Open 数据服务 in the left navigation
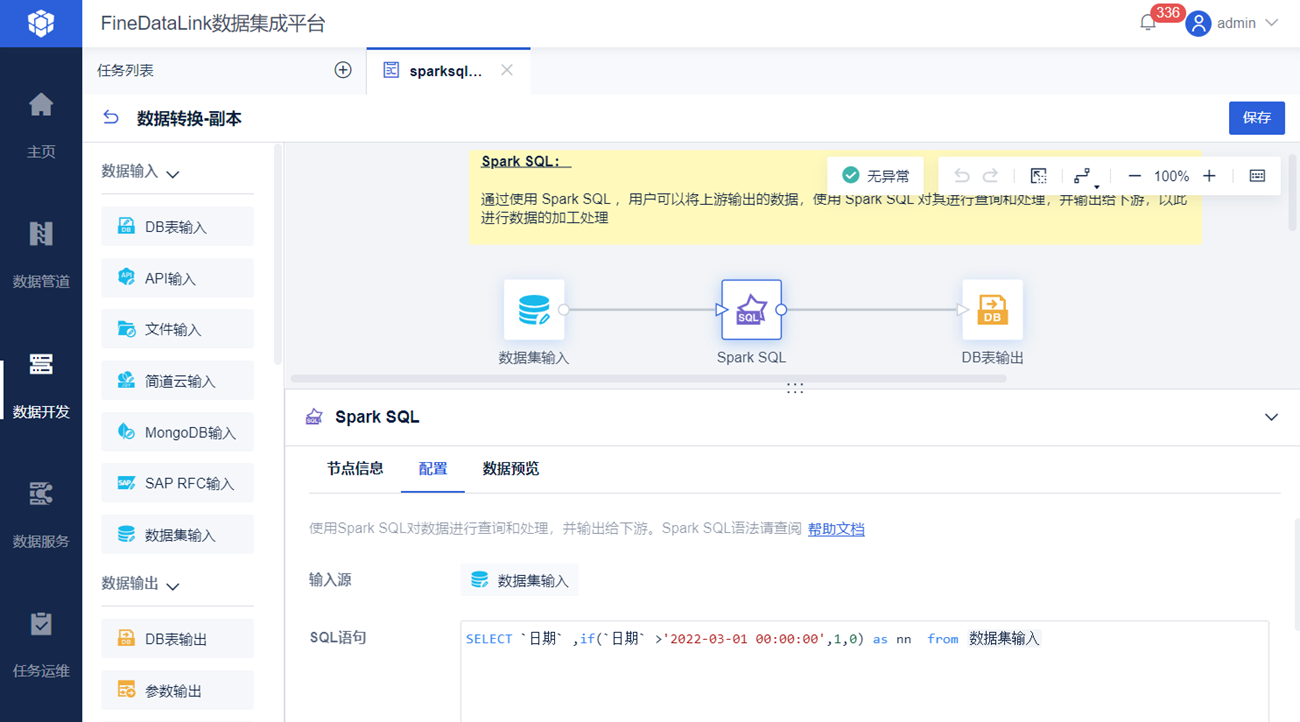Image resolution: width=1300 pixels, height=722 pixels. coord(41,514)
